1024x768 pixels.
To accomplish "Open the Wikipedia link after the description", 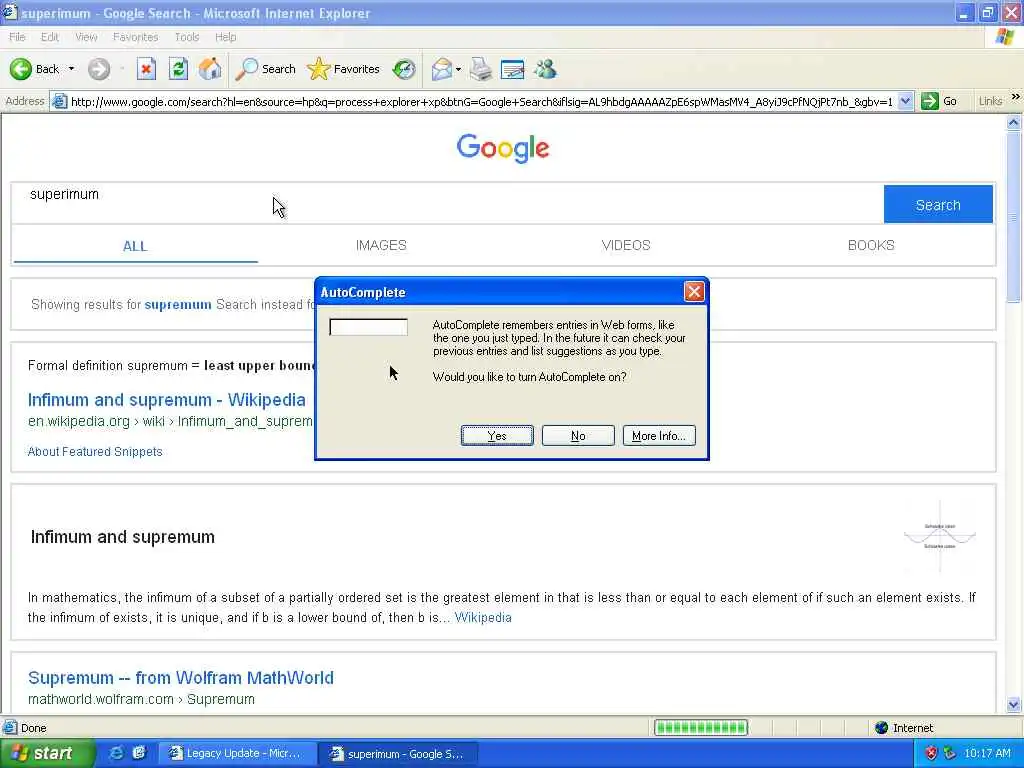I will click(483, 618).
